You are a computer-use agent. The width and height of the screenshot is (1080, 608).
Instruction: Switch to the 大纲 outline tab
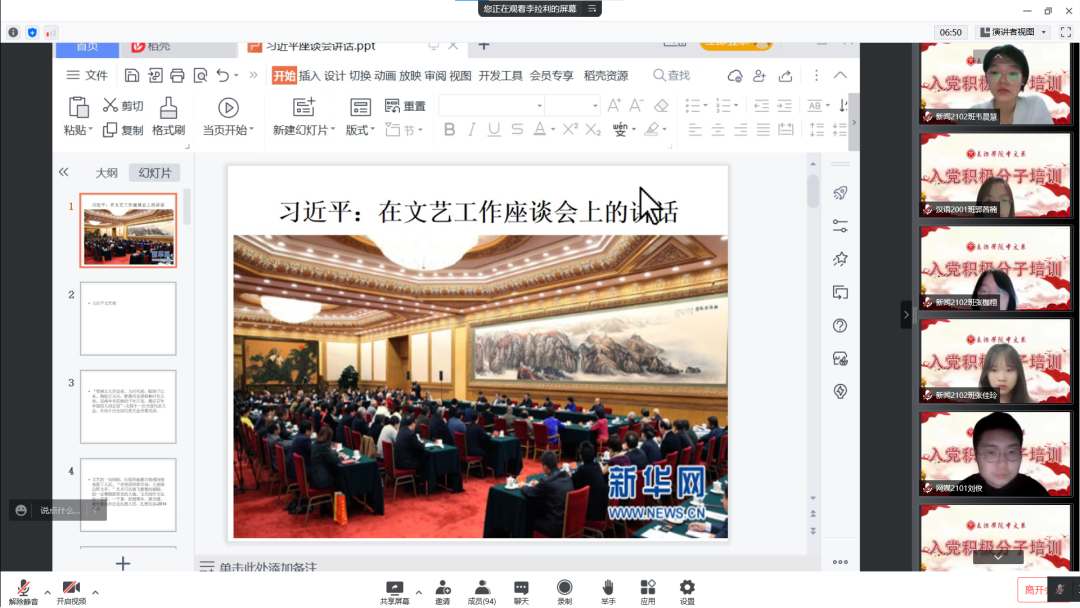106,173
